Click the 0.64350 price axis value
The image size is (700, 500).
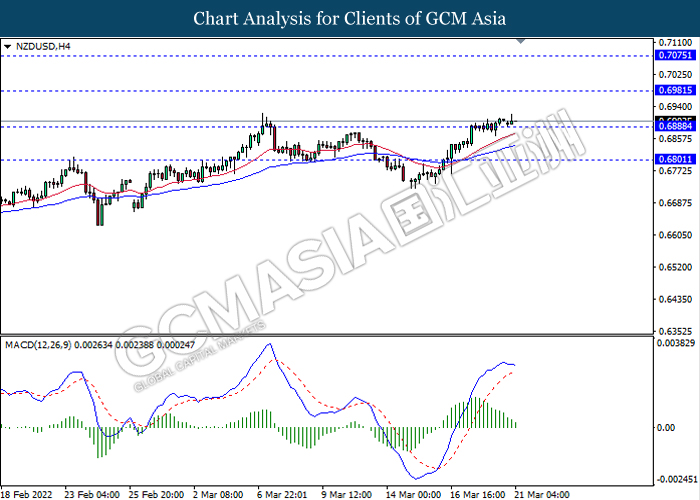click(675, 299)
